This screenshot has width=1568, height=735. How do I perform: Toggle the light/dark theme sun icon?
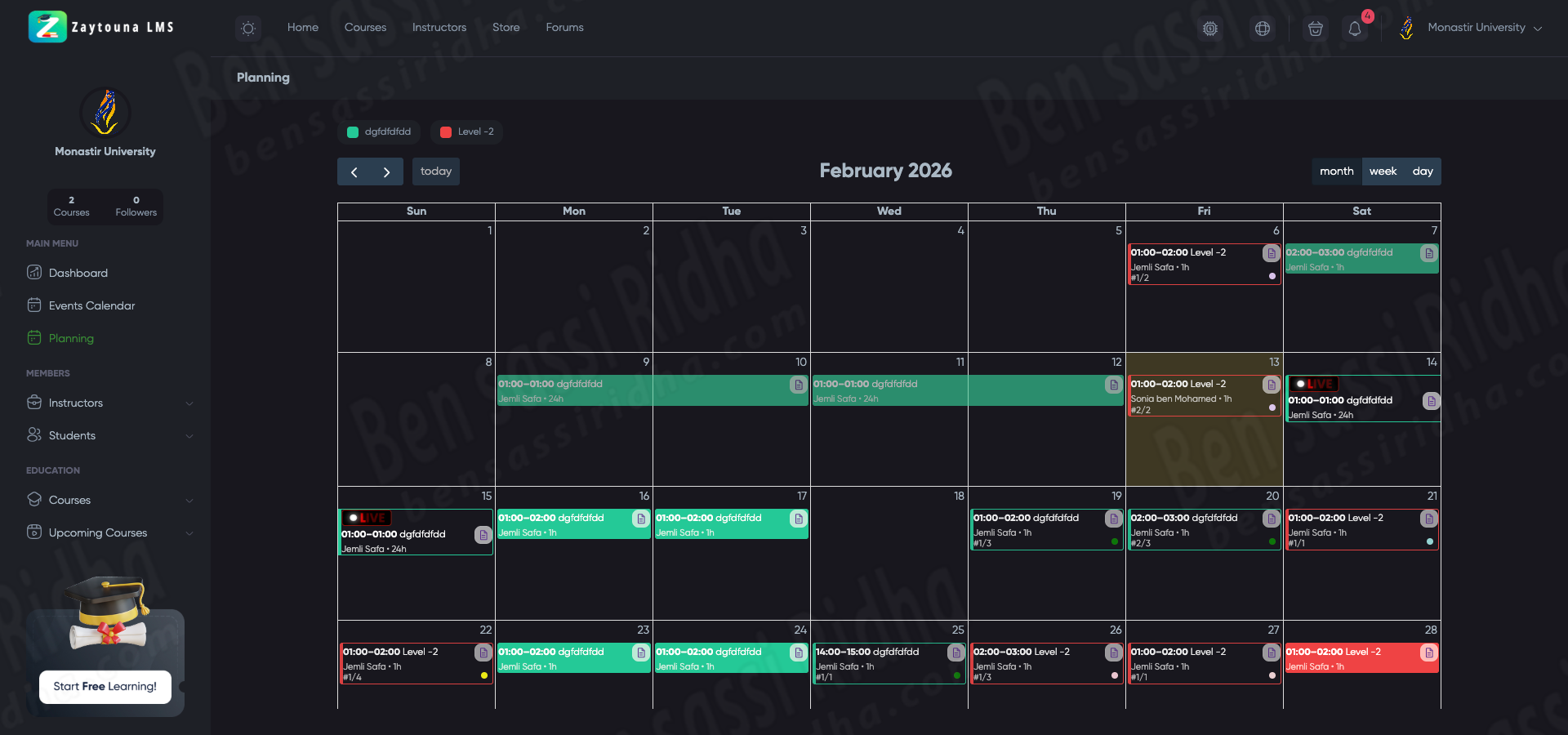tap(248, 29)
